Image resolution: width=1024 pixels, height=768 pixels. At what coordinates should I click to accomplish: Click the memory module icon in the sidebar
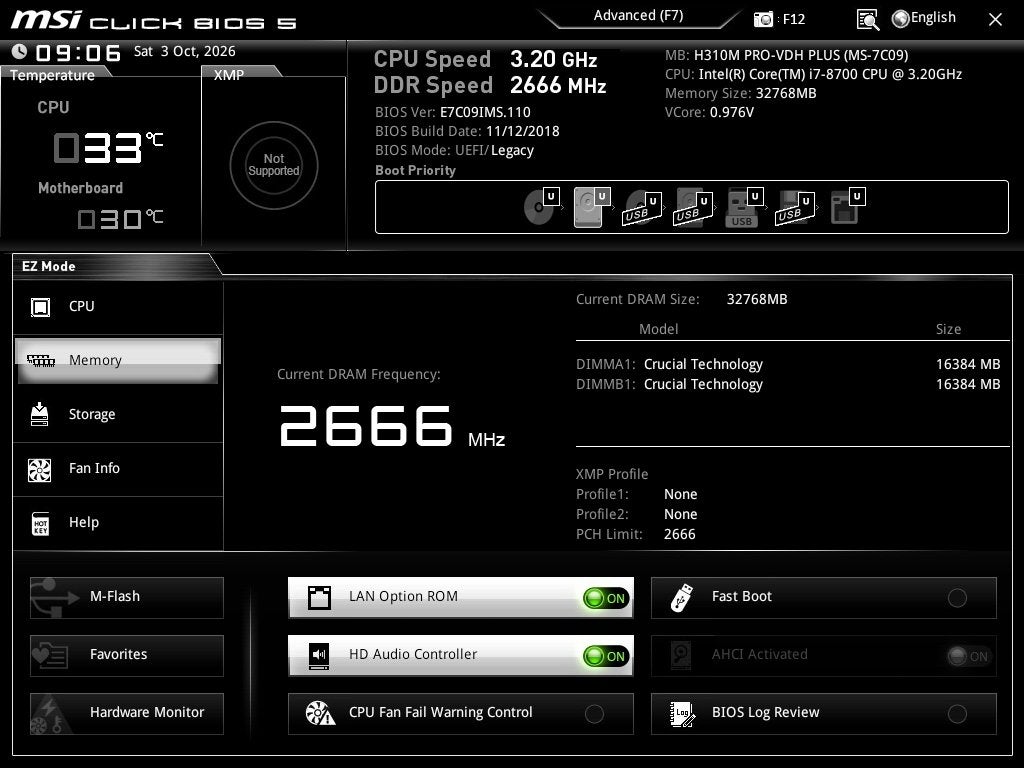click(40, 360)
